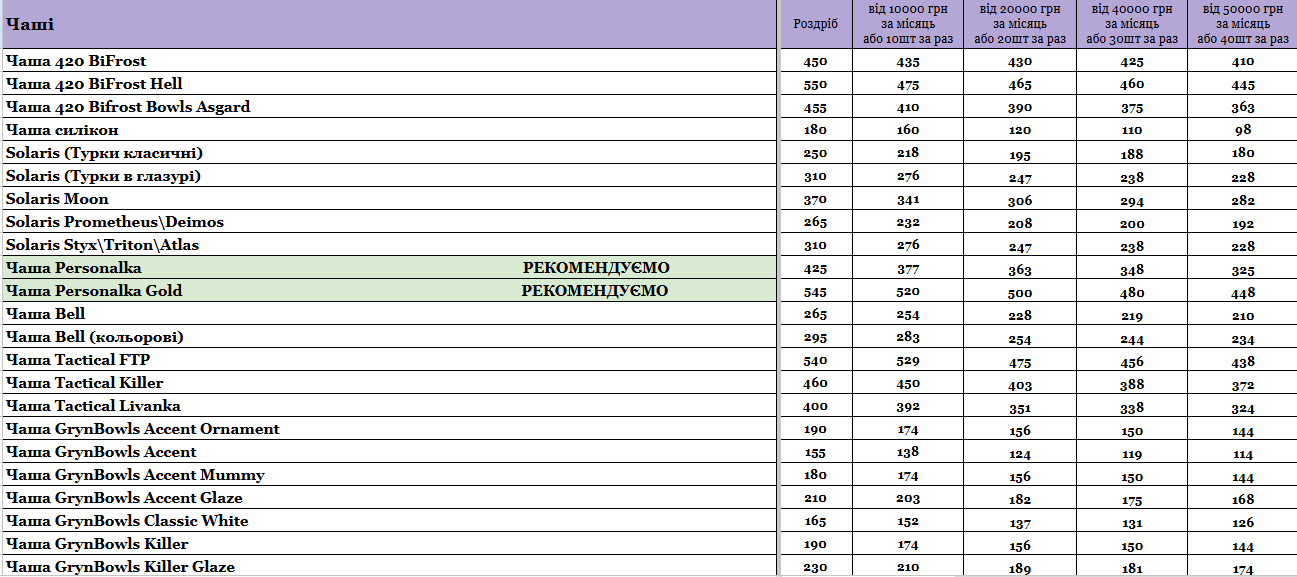Screen dimensions: 1297x577
Task: Select the 'Чаша силікон' name cell
Action: 390,130
